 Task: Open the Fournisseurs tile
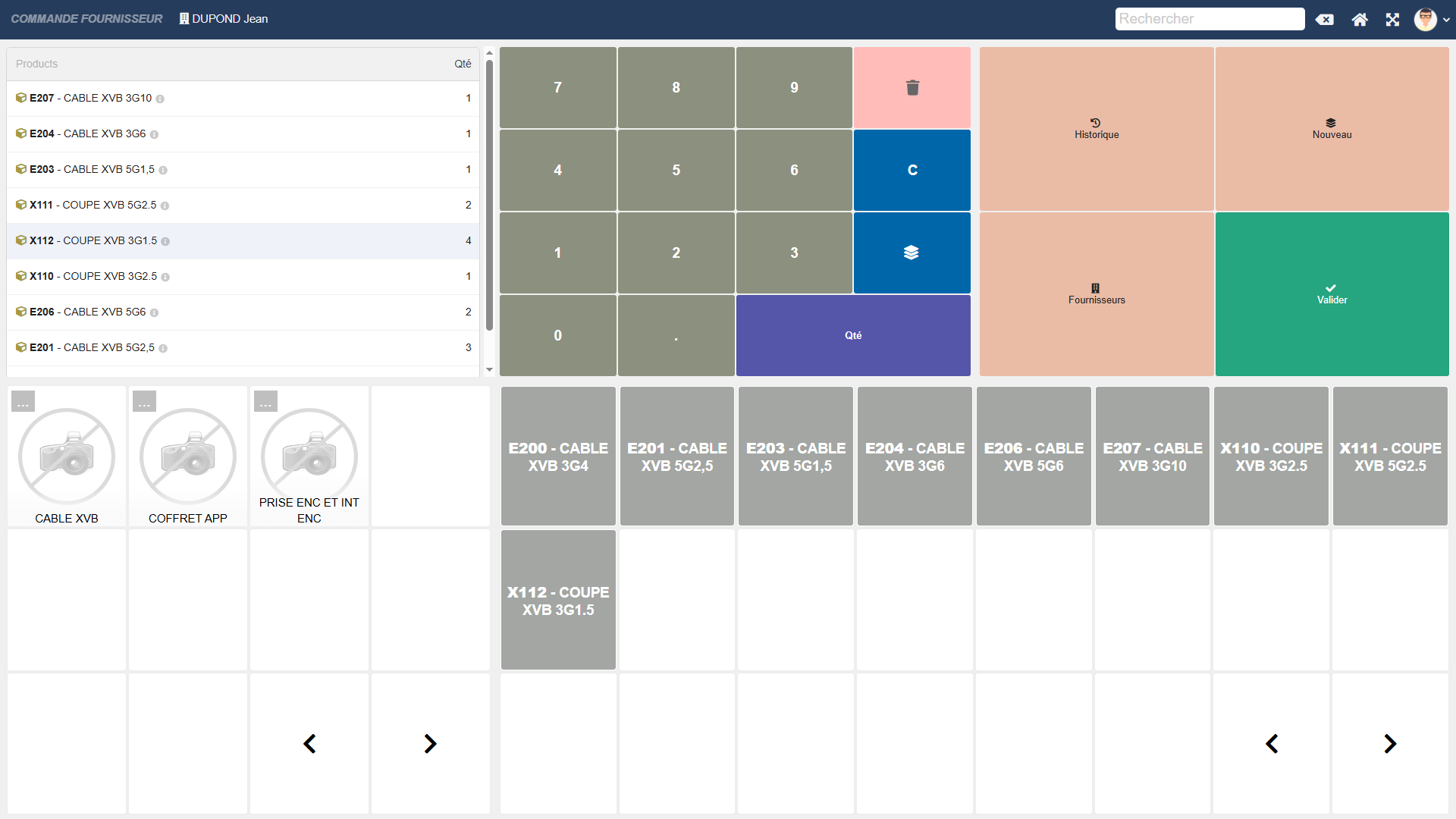(x=1097, y=294)
